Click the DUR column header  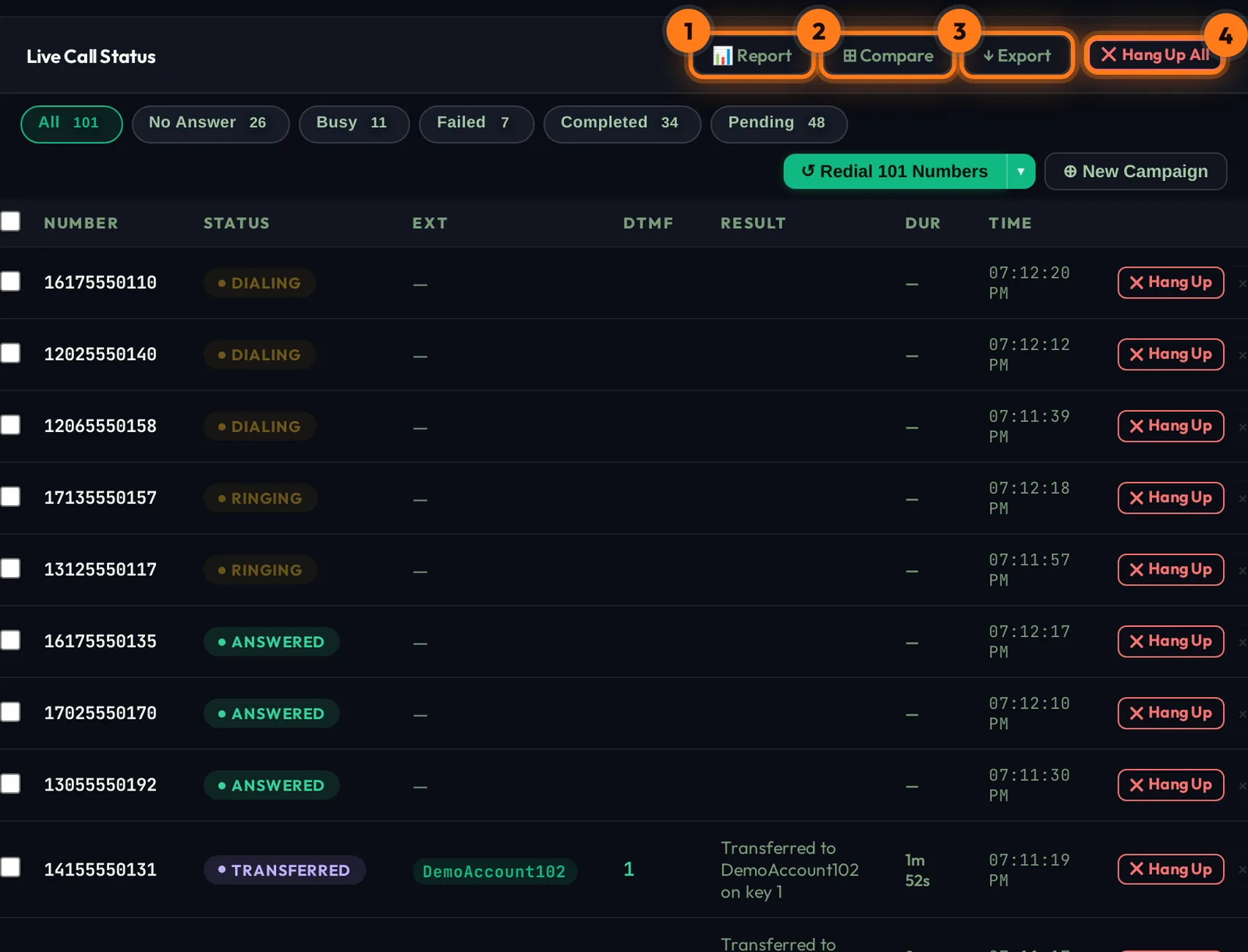pos(923,223)
